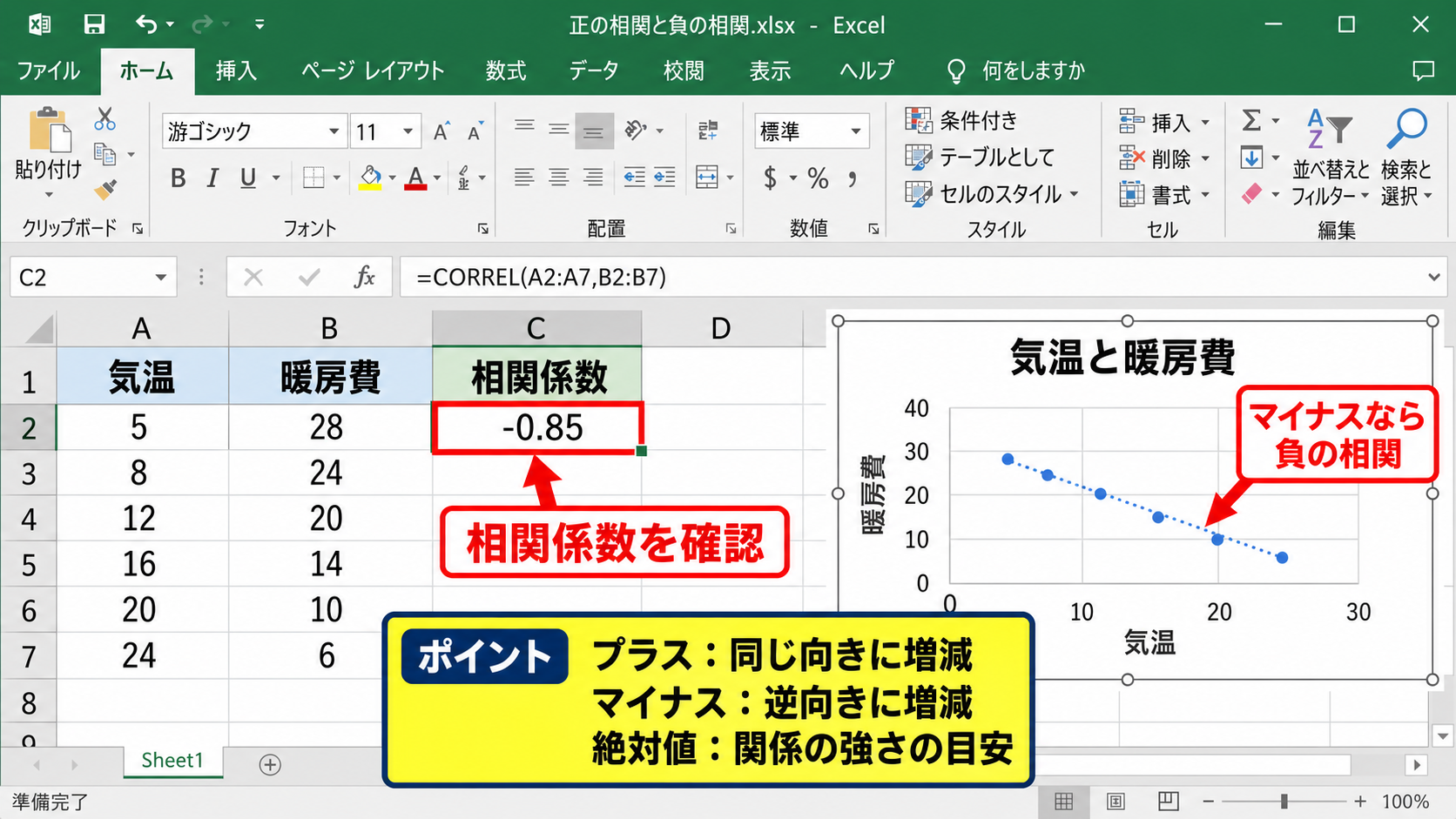Zoom out with minus button

tap(1208, 801)
